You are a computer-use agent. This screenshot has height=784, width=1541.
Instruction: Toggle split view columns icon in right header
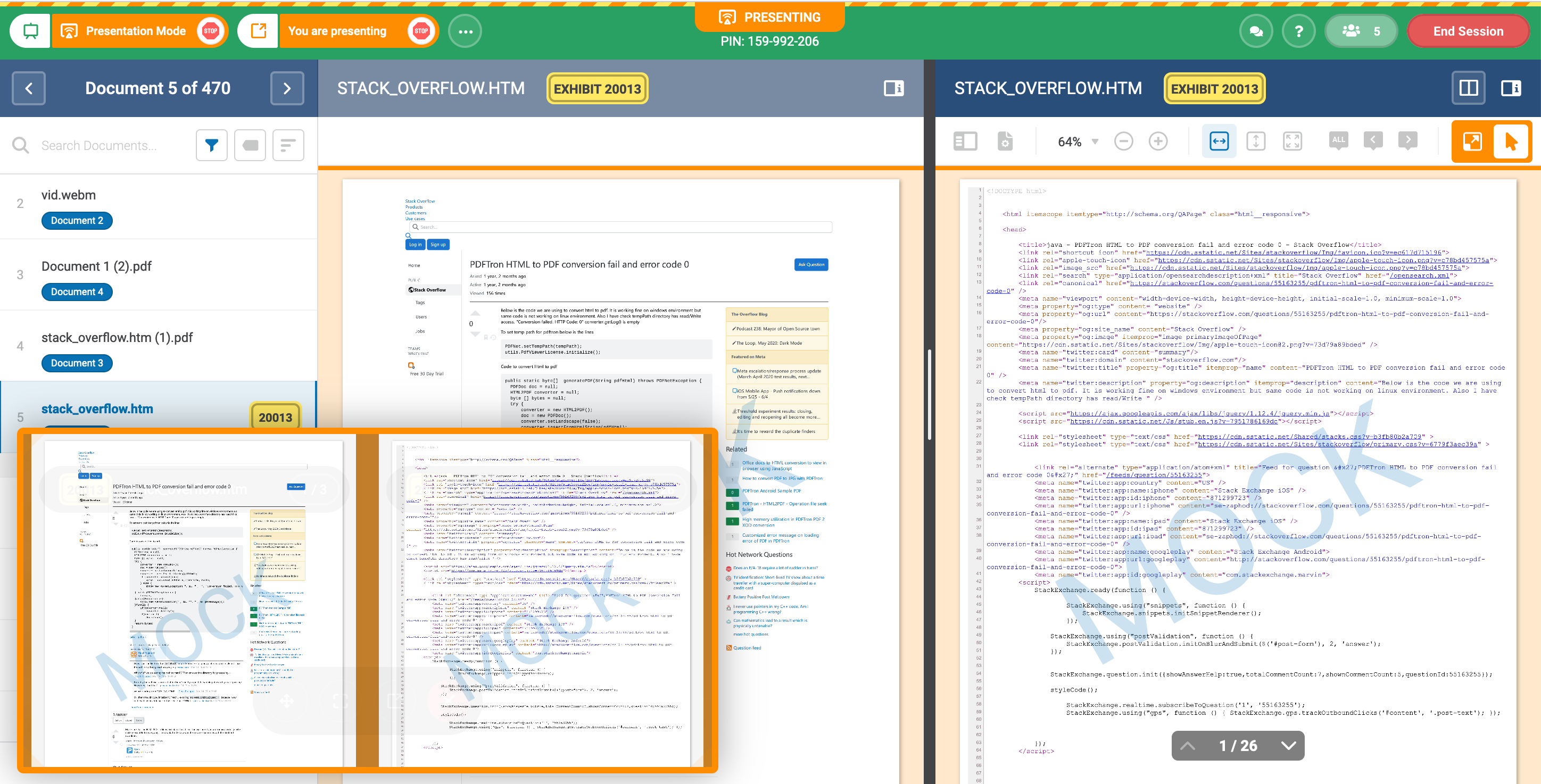point(1468,88)
